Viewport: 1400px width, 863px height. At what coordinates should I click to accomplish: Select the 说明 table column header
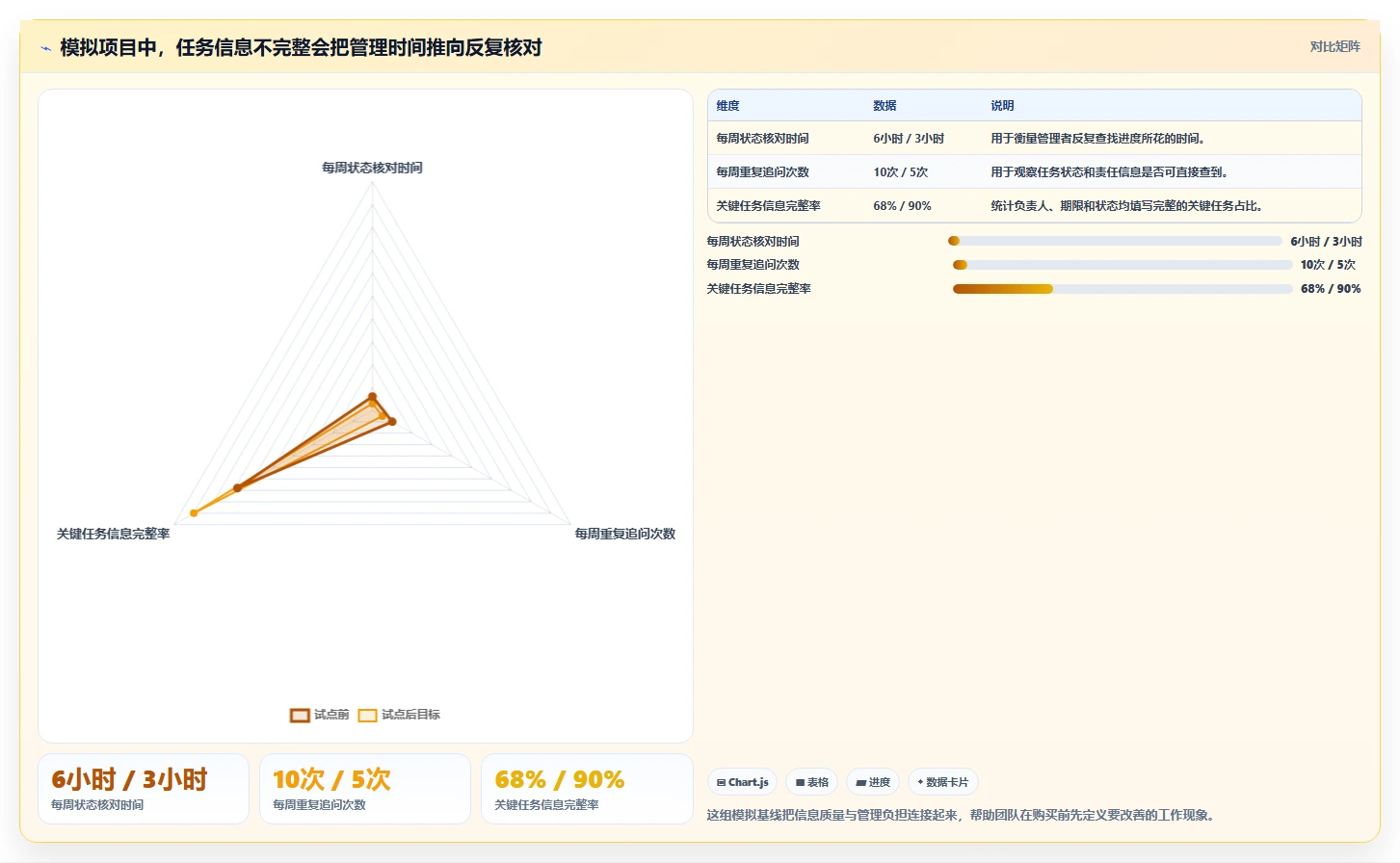1002,106
